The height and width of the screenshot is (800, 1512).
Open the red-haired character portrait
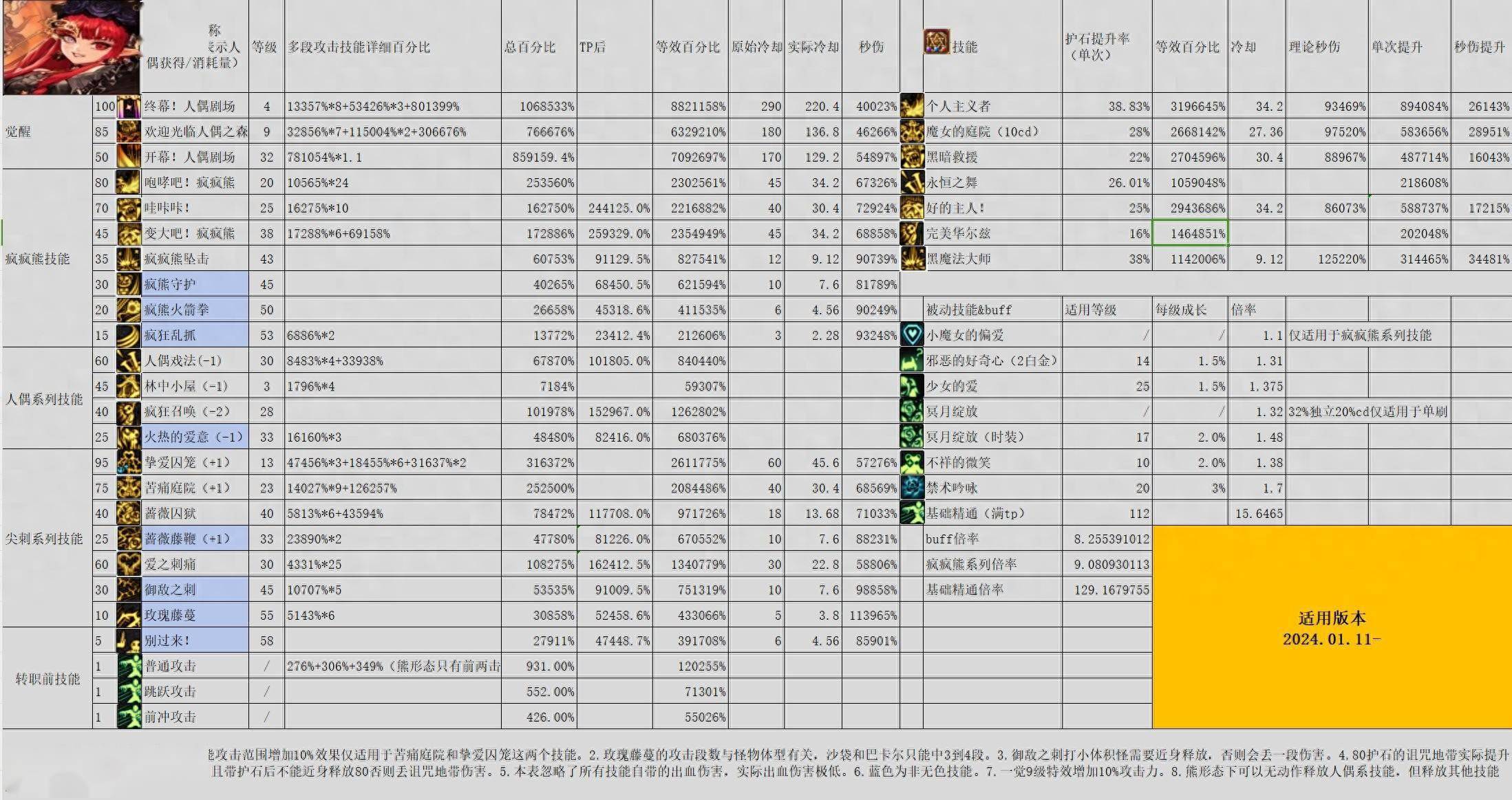[x=72, y=47]
